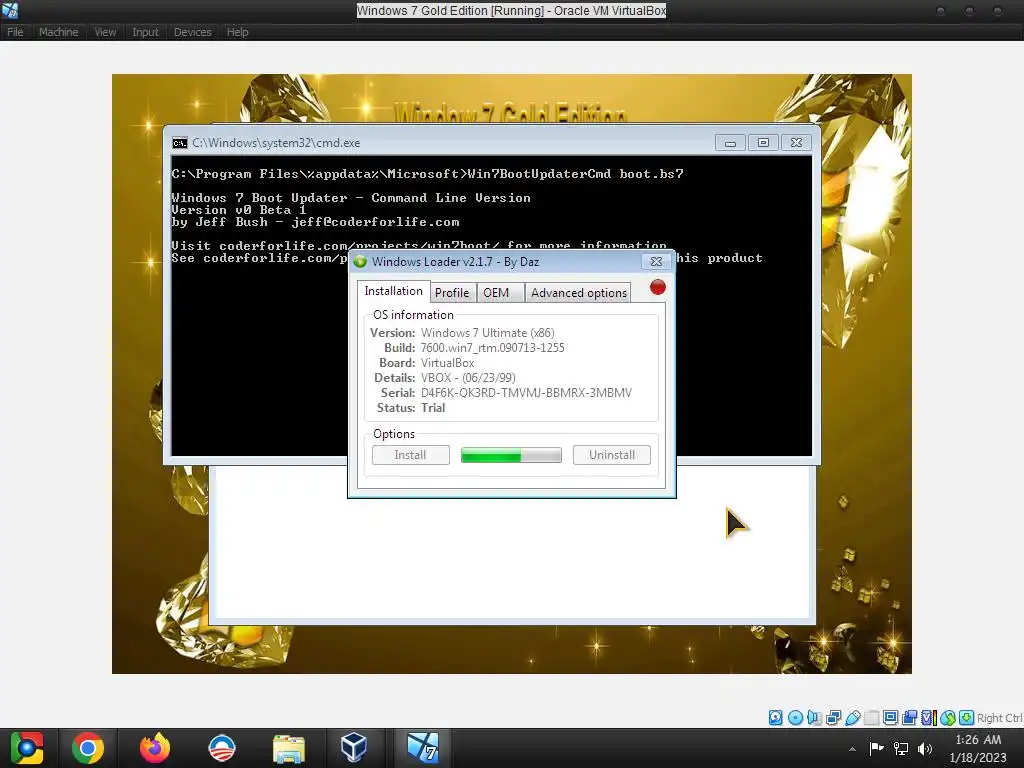Click the audio status icon in VirtualBox bar
Screen dimensions: 1024x768
(x=814, y=718)
